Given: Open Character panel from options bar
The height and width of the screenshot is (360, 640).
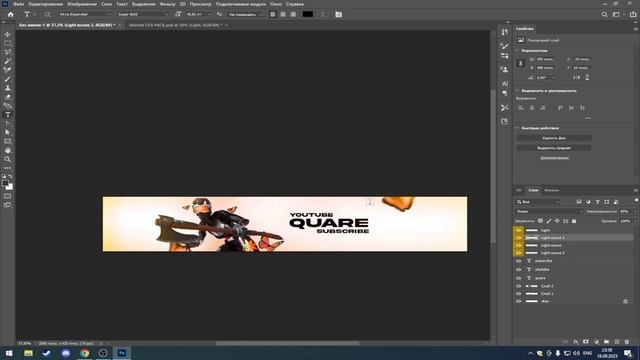Looking at the screenshot, I should 338,14.
